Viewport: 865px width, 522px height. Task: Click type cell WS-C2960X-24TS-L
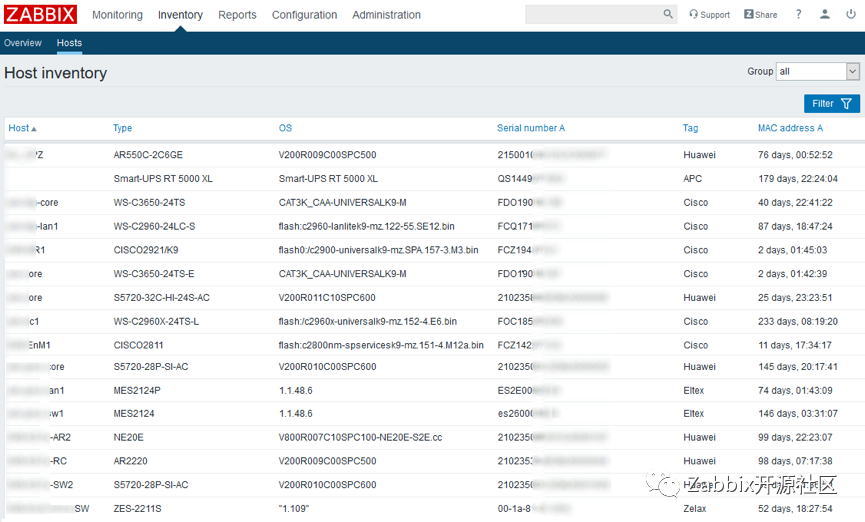pos(156,321)
